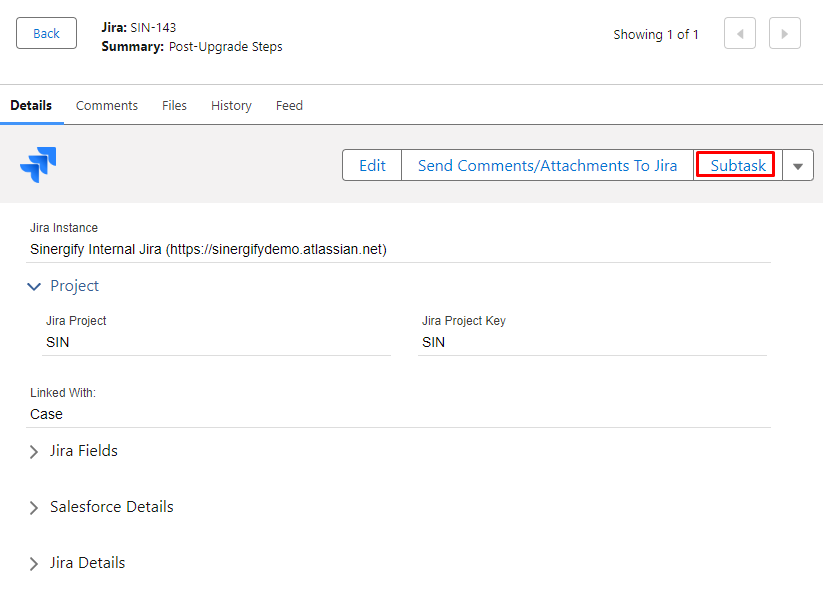Expand the Salesforce Details section
The image size is (823, 591).
(x=34, y=508)
